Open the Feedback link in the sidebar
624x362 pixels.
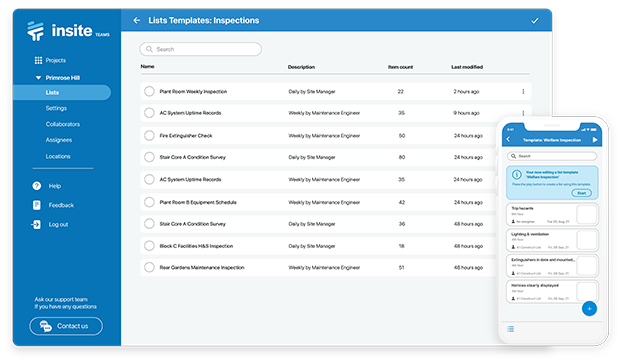point(61,205)
